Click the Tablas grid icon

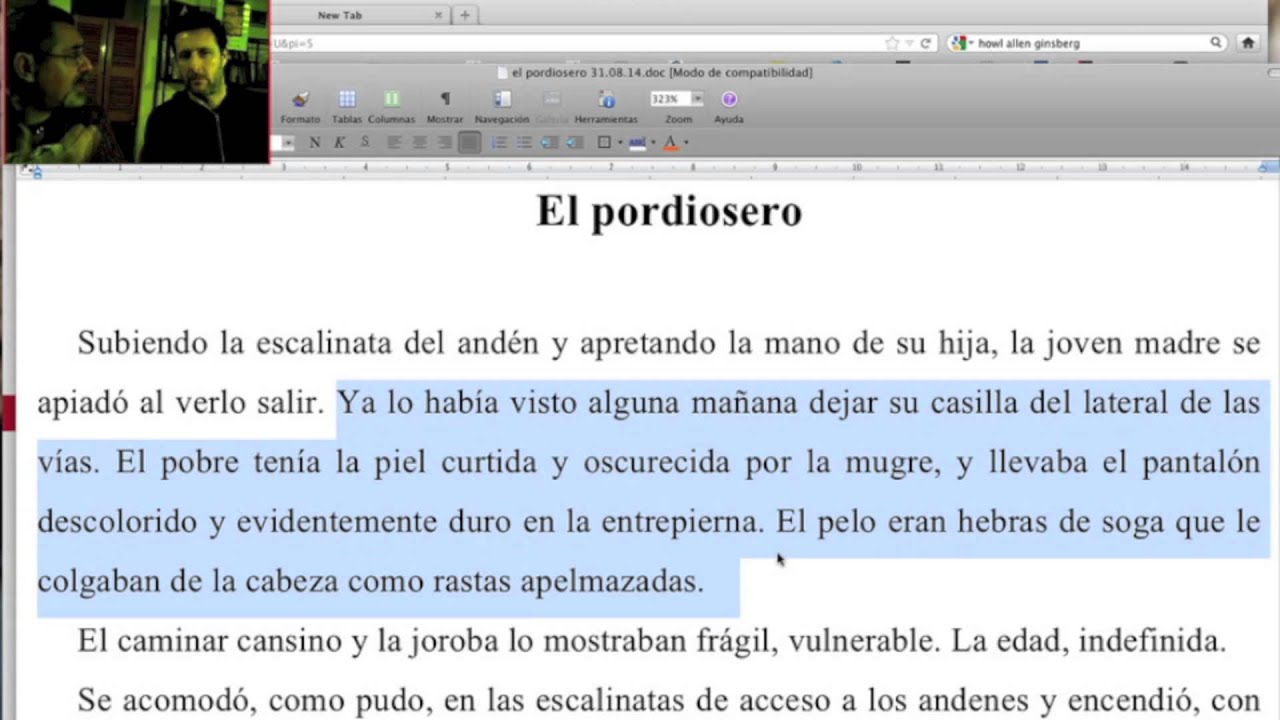[347, 99]
